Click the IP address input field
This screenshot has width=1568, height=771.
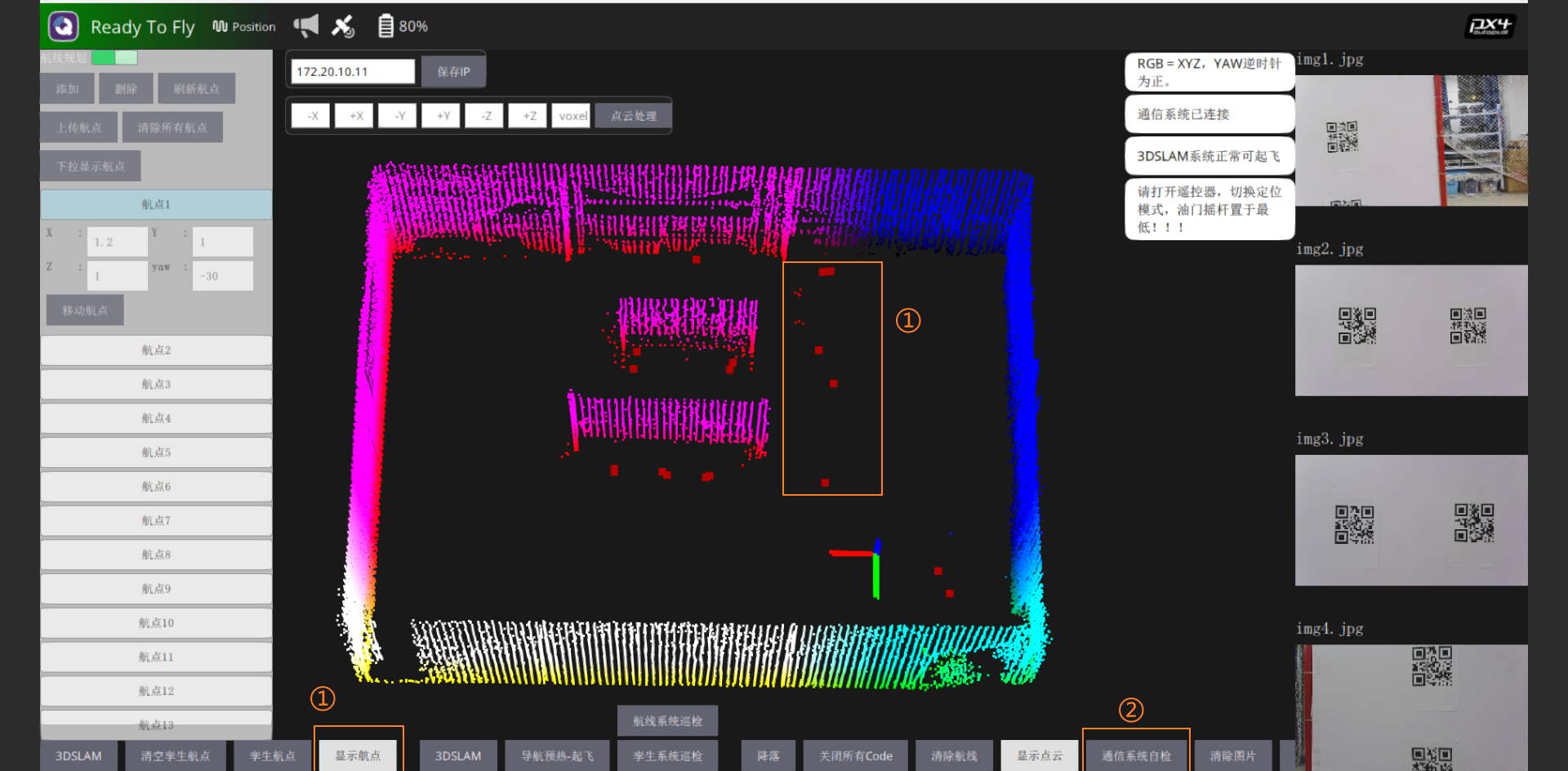click(x=353, y=71)
